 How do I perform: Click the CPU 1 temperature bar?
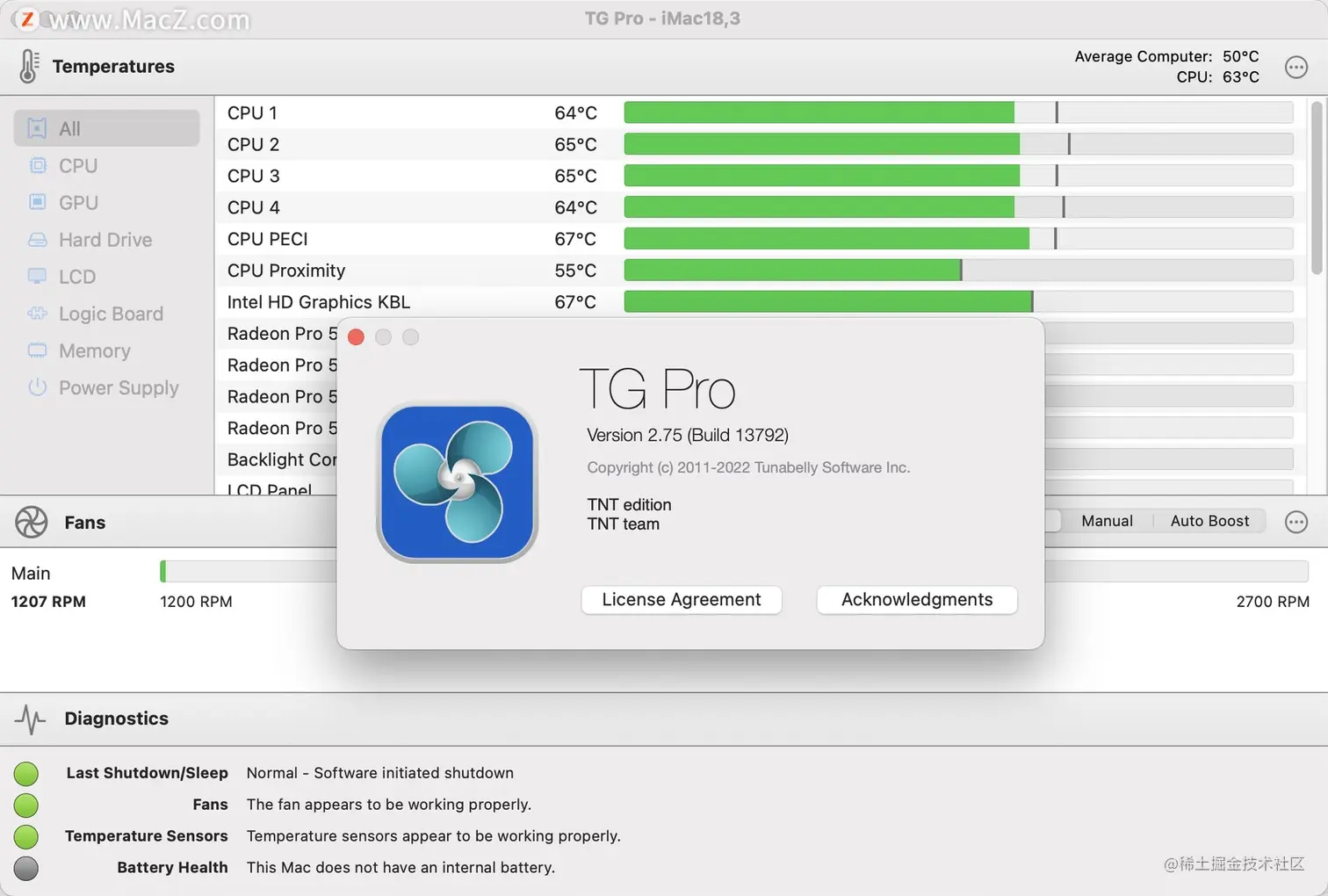pos(958,112)
